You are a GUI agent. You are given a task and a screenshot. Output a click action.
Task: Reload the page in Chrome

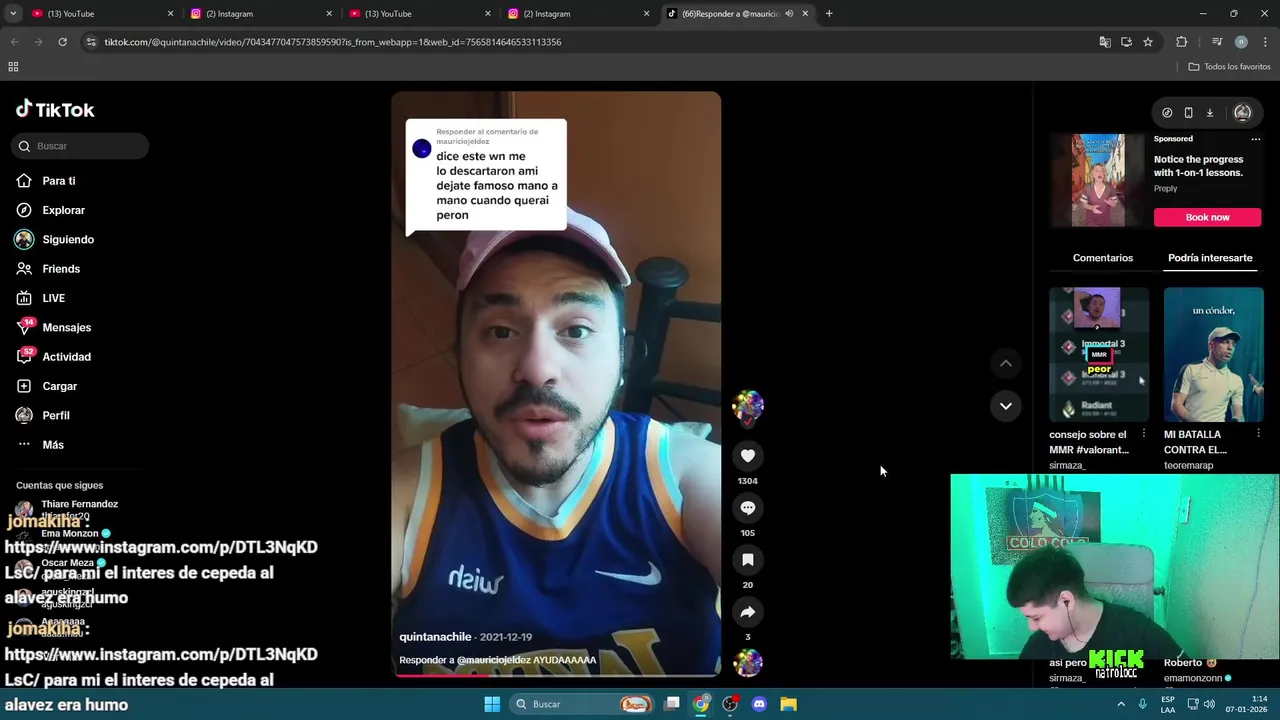[62, 42]
